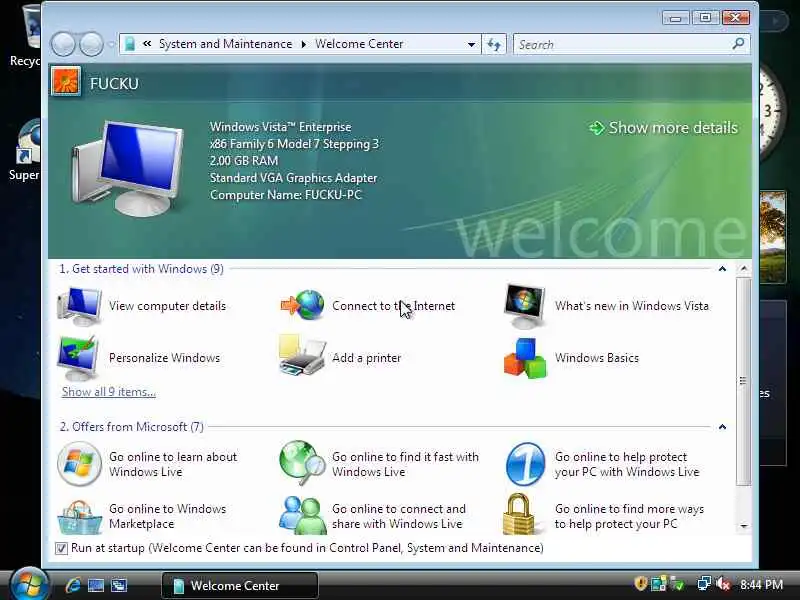Click Windows Vista Enterprise text
Viewport: 800px width, 600px height.
(281, 127)
